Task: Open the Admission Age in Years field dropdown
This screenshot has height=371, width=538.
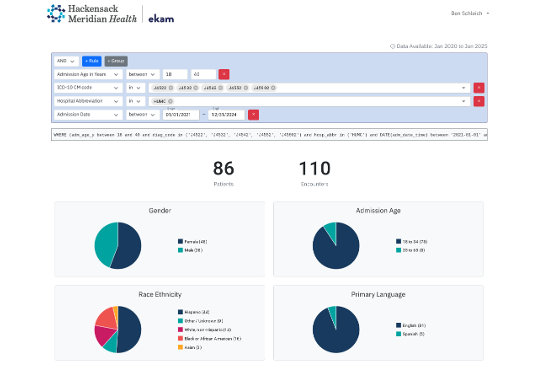Action: click(88, 74)
